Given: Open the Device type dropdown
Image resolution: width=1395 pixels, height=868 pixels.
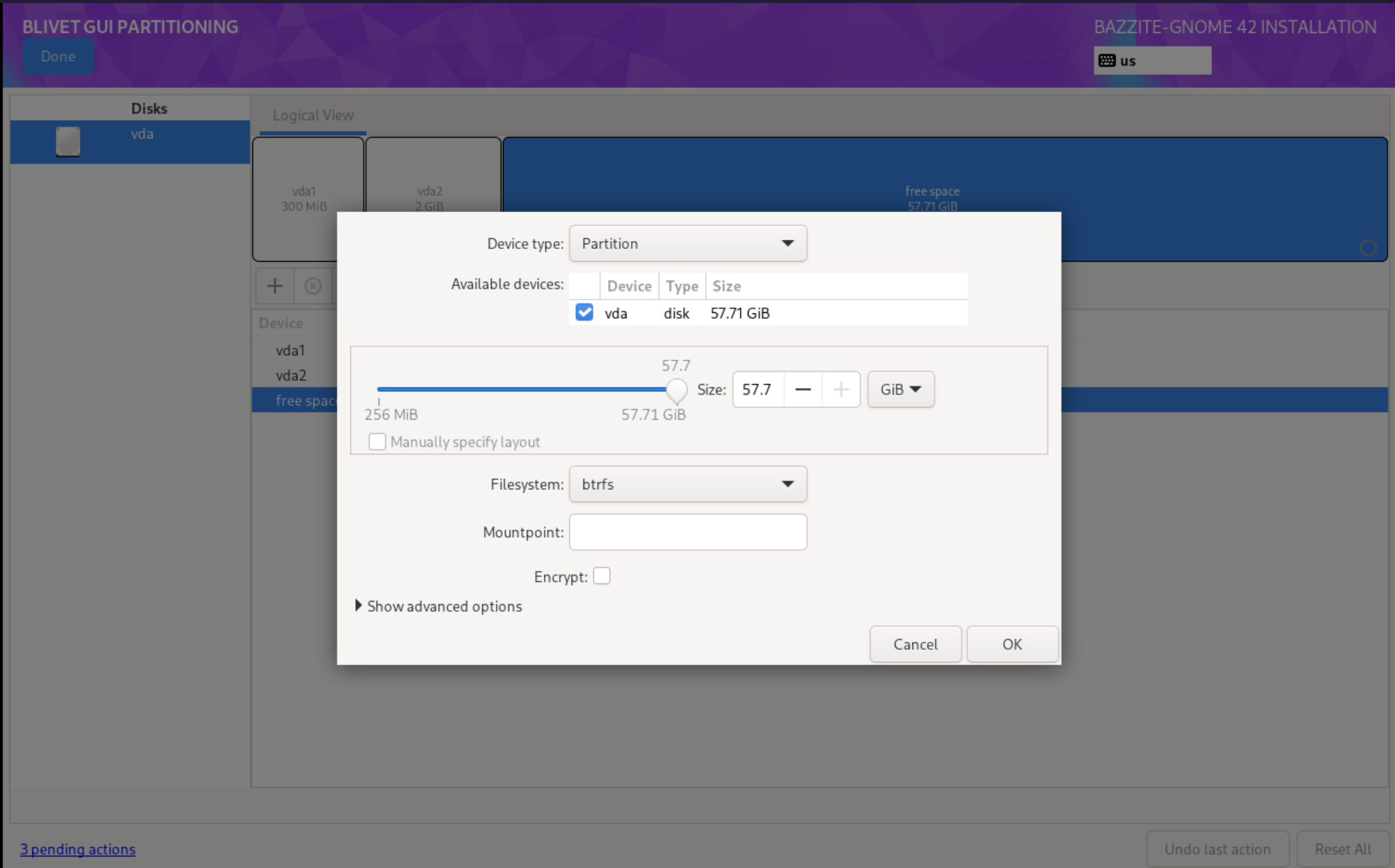Looking at the screenshot, I should tap(687, 243).
